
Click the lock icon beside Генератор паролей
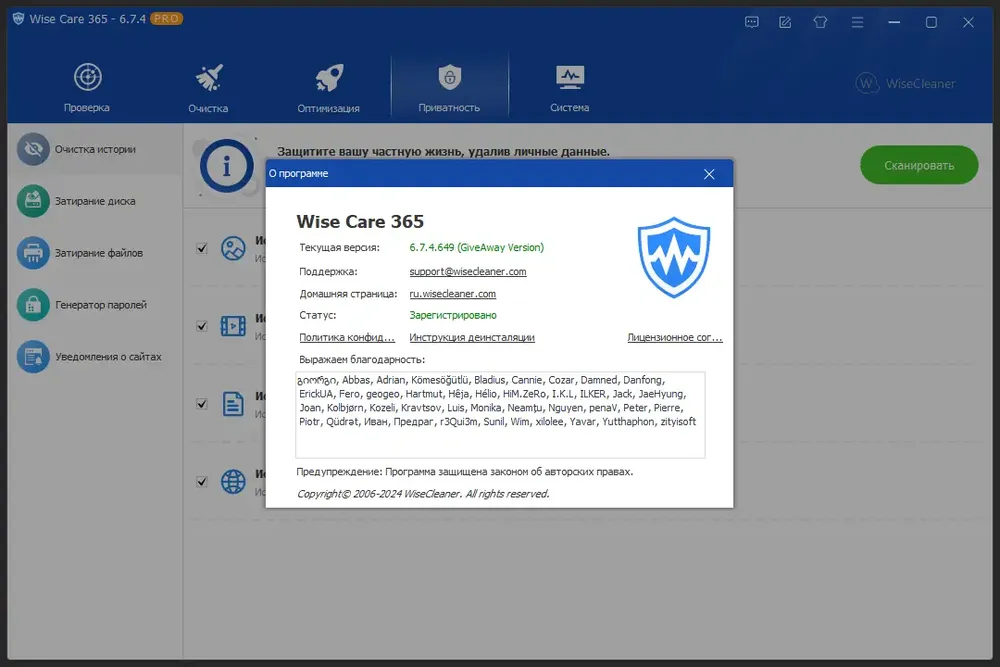coord(33,305)
